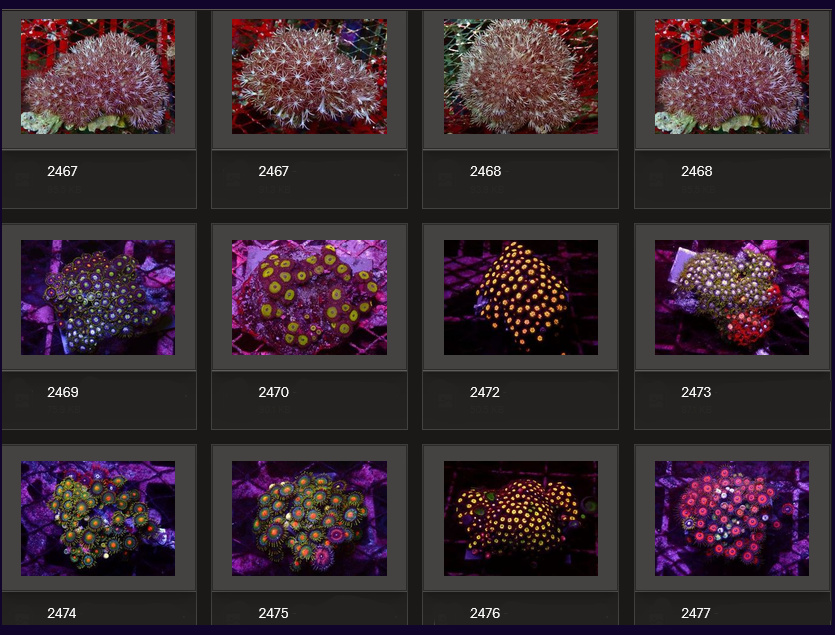Viewport: 835px width, 635px height.
Task: Open the 2468 thumbnail with green netting background
Action: (521, 76)
